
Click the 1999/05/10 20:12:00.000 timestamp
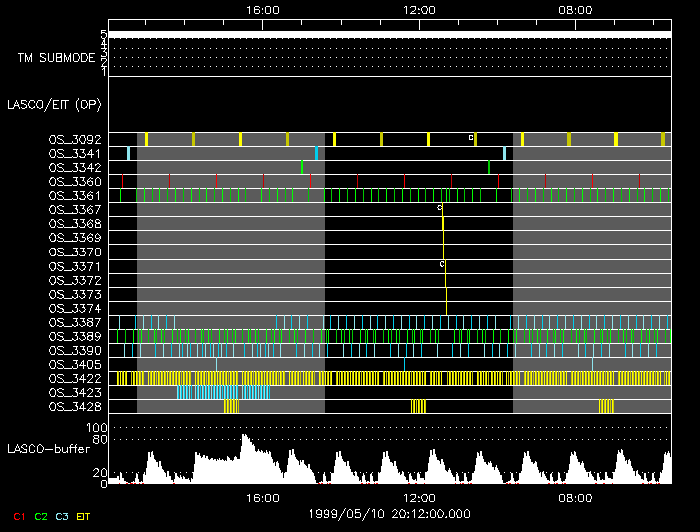point(387,513)
